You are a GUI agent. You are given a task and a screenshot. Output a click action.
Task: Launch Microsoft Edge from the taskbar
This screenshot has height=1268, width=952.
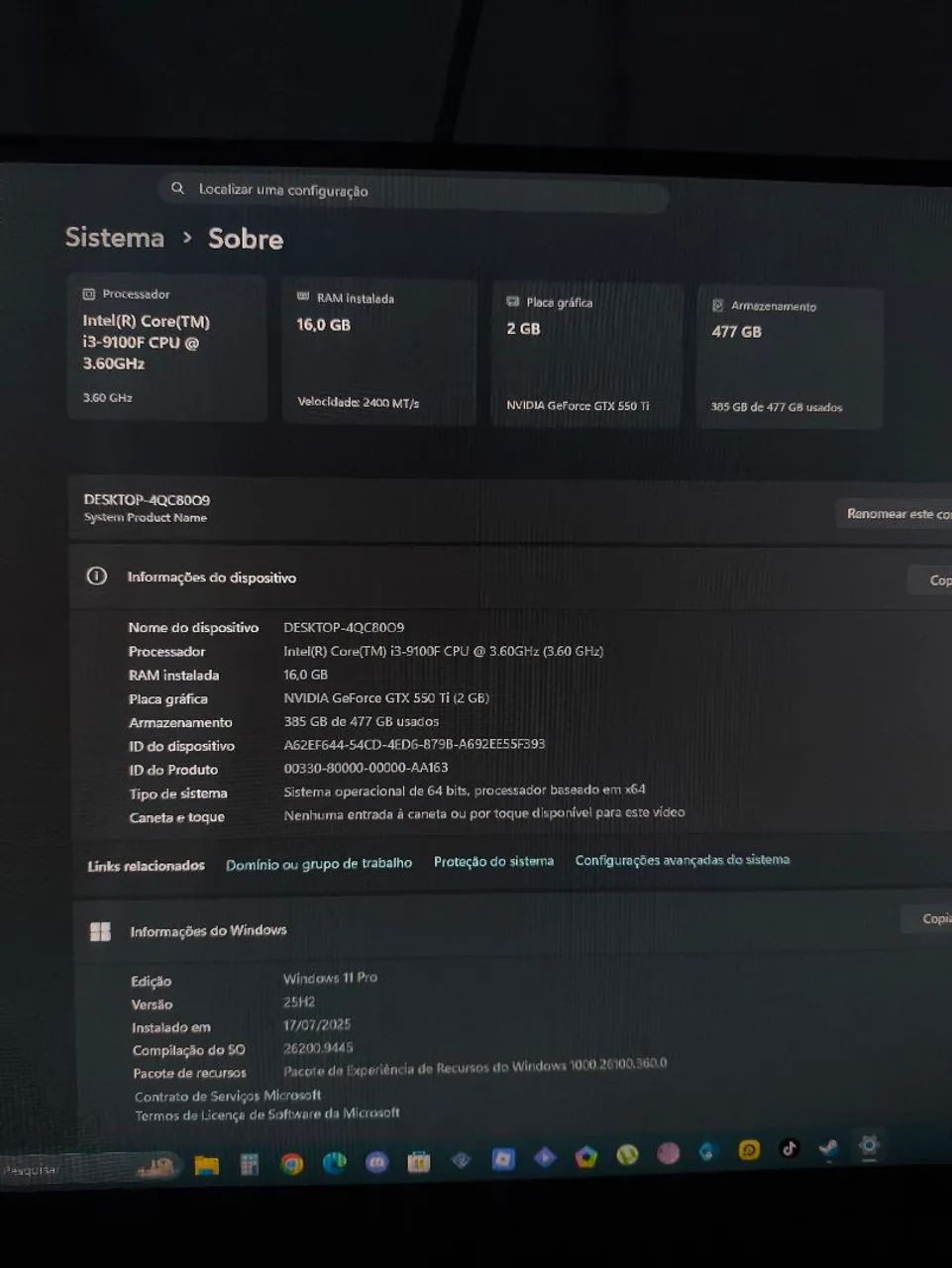tap(334, 1162)
